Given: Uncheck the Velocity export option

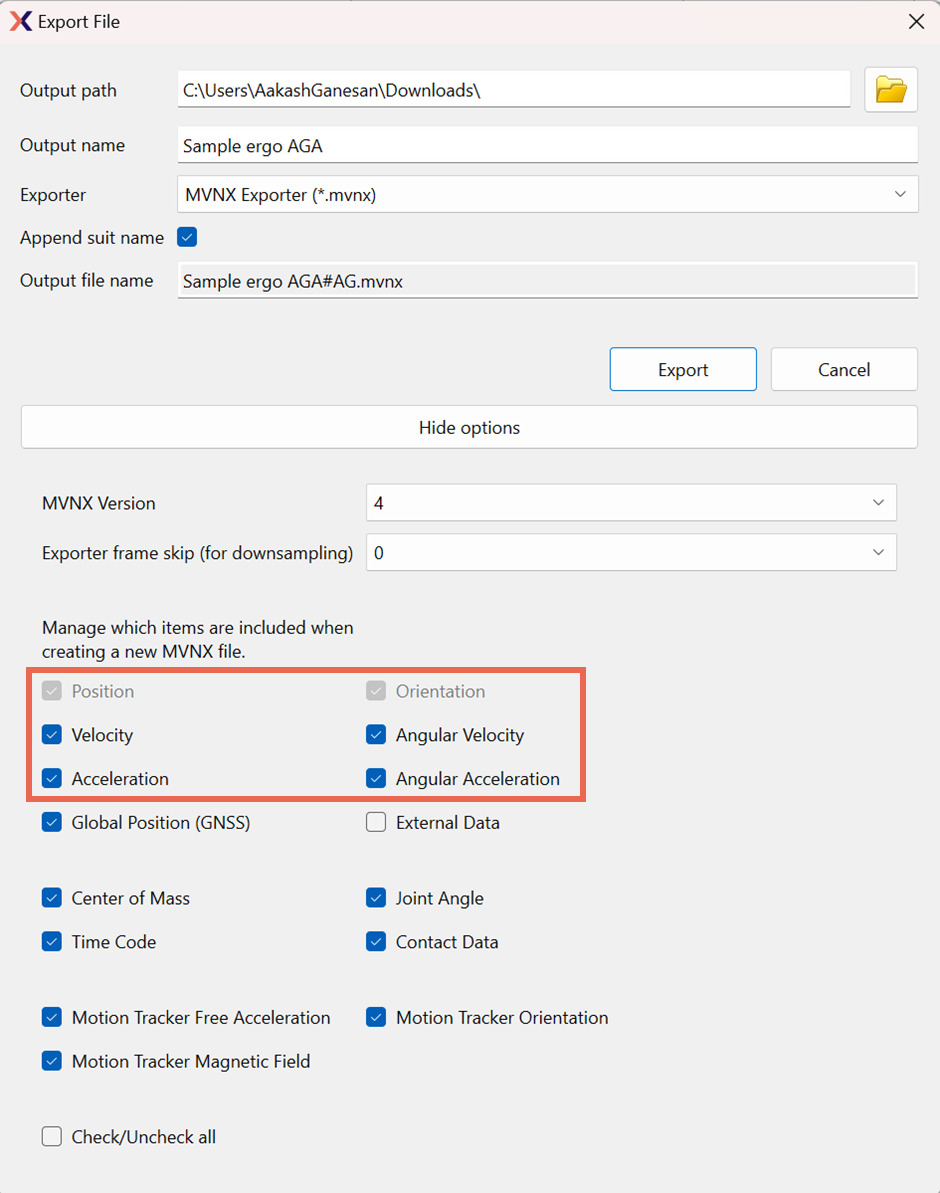Looking at the screenshot, I should (x=51, y=734).
